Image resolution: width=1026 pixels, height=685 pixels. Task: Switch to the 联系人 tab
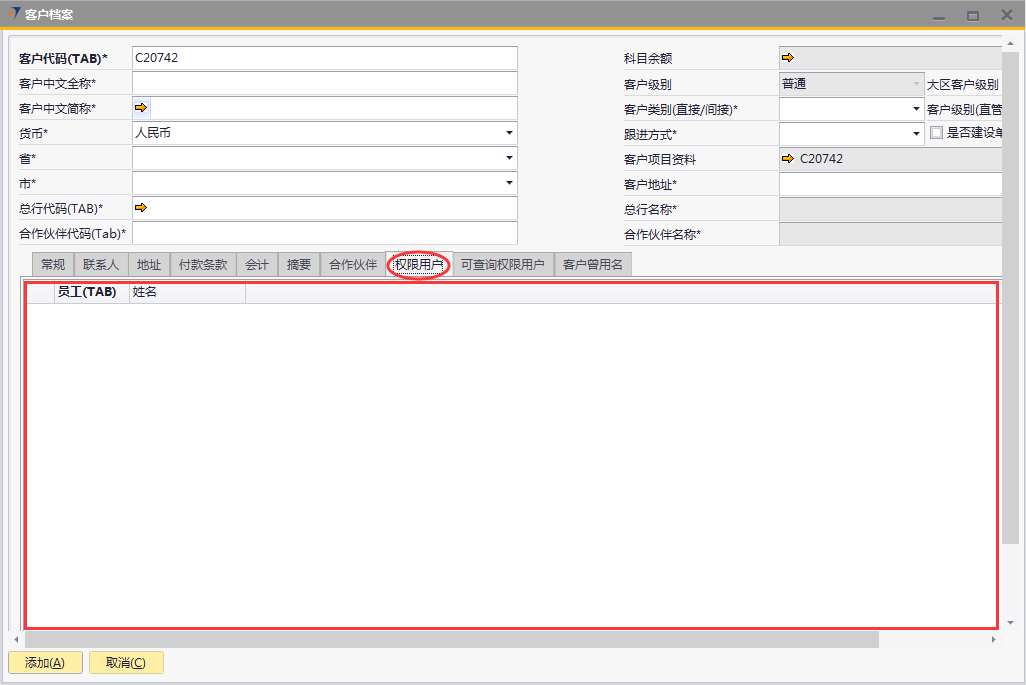coord(101,264)
